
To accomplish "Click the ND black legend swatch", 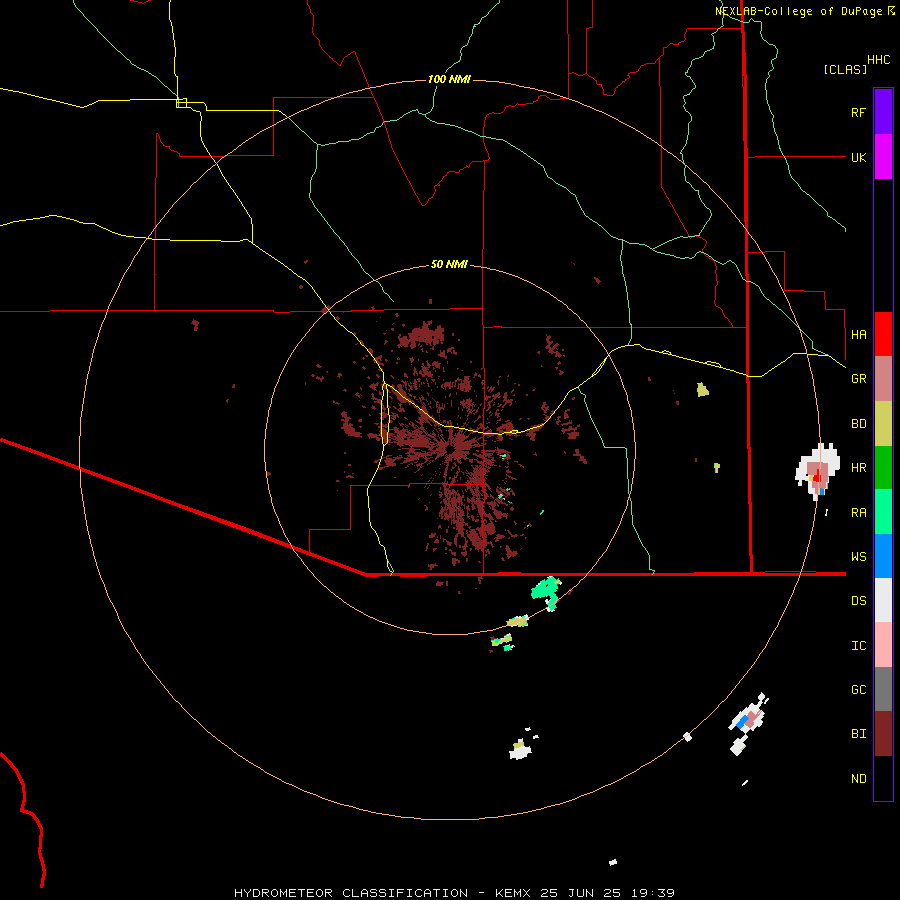I will click(883, 778).
